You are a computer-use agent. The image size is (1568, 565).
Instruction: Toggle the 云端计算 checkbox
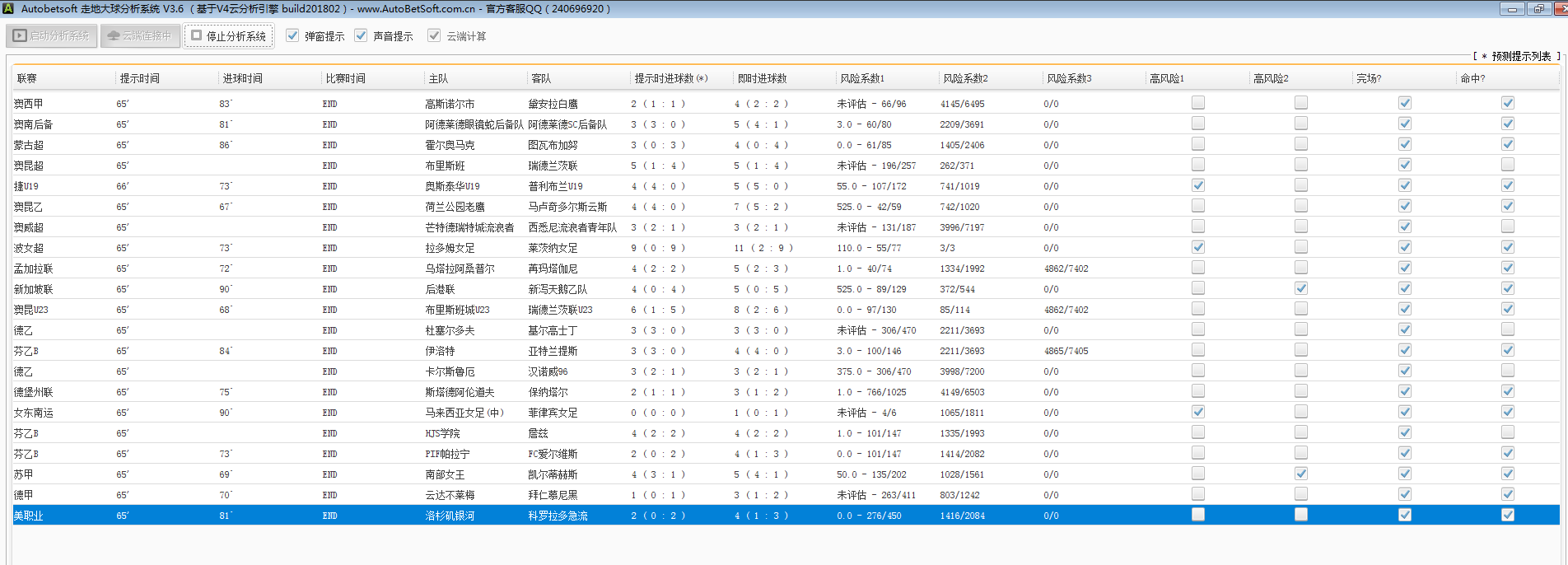point(434,35)
